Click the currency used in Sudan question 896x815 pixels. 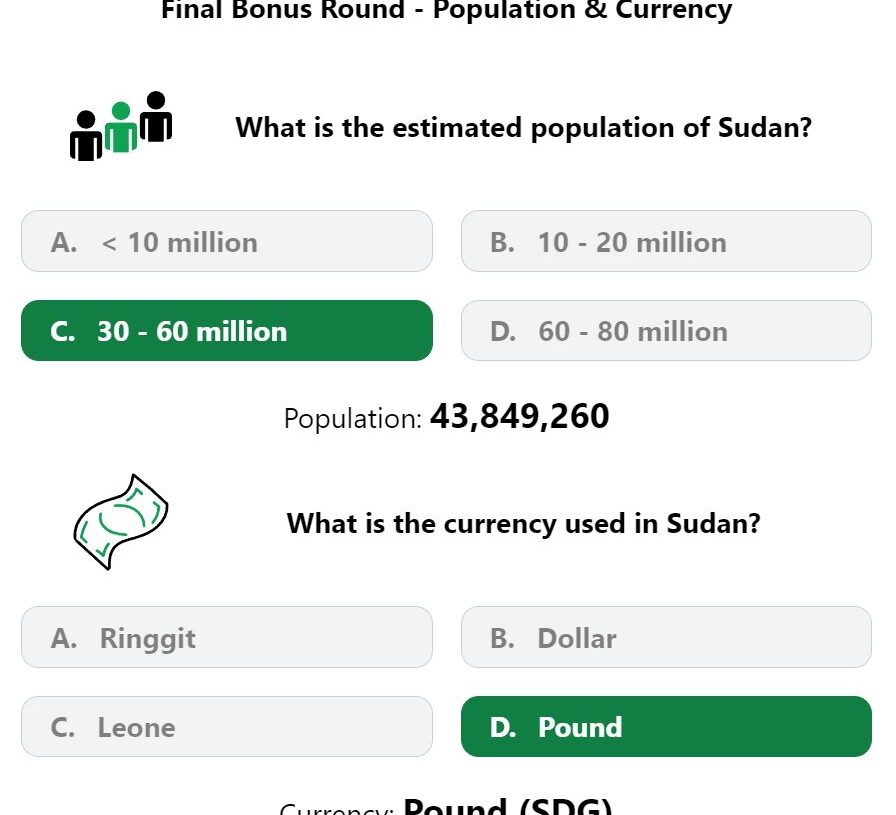[523, 524]
